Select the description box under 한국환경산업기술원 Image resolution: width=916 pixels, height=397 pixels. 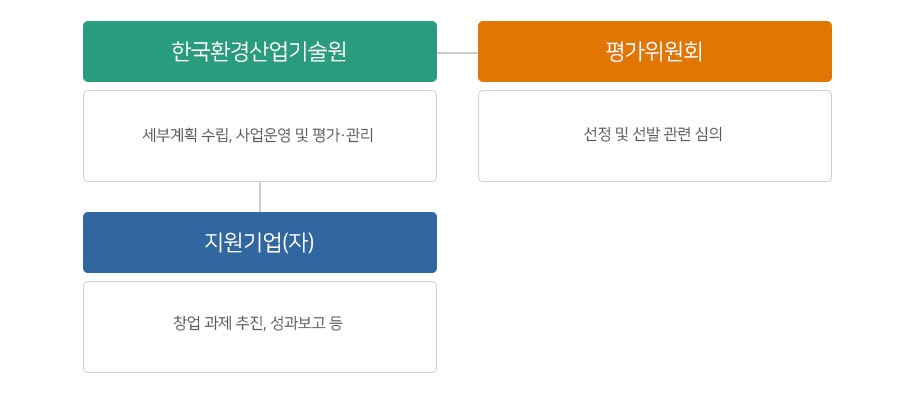pyautogui.click(x=260, y=136)
